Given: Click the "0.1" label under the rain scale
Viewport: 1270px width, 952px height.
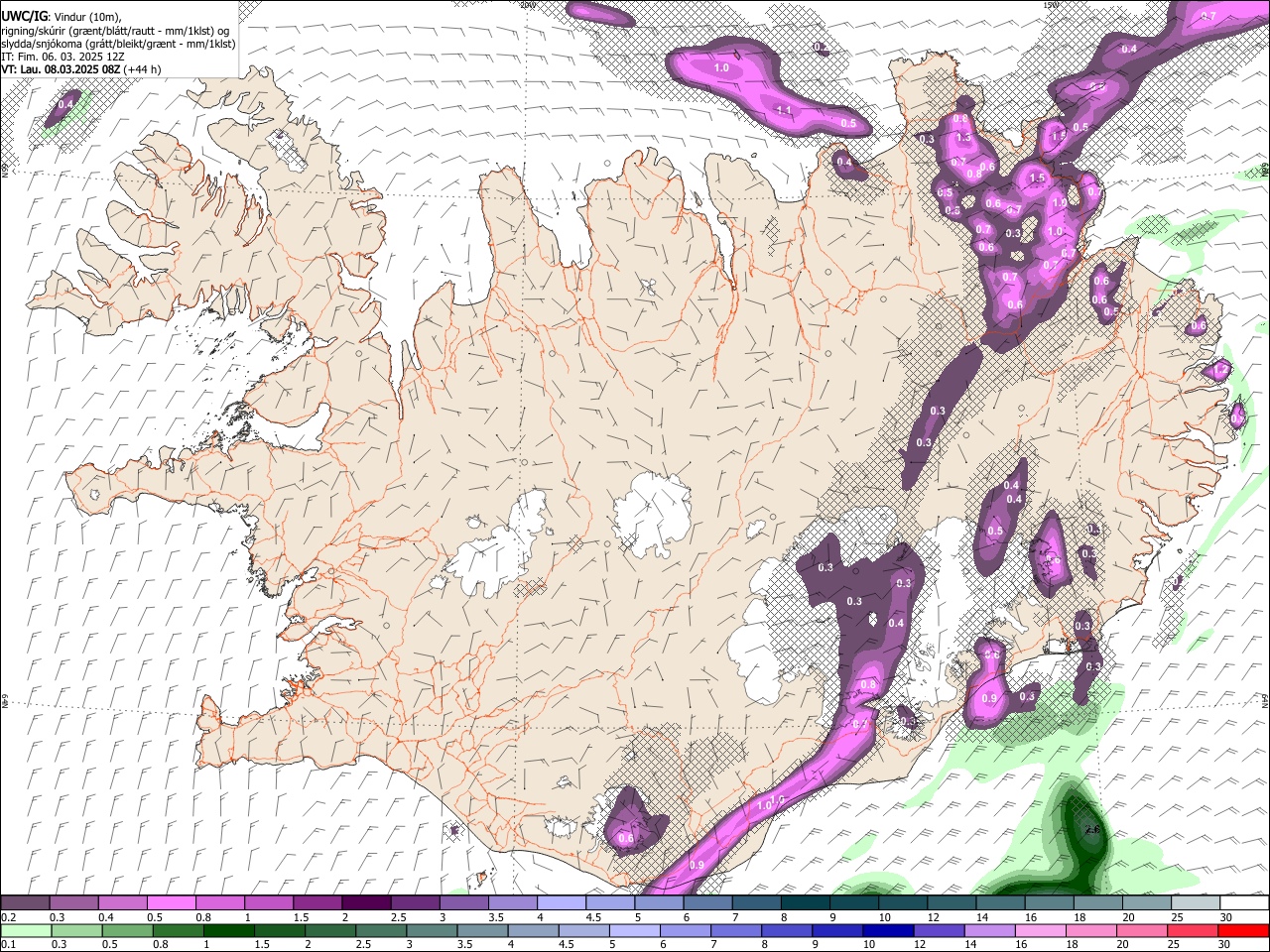Looking at the screenshot, I should coord(8,944).
